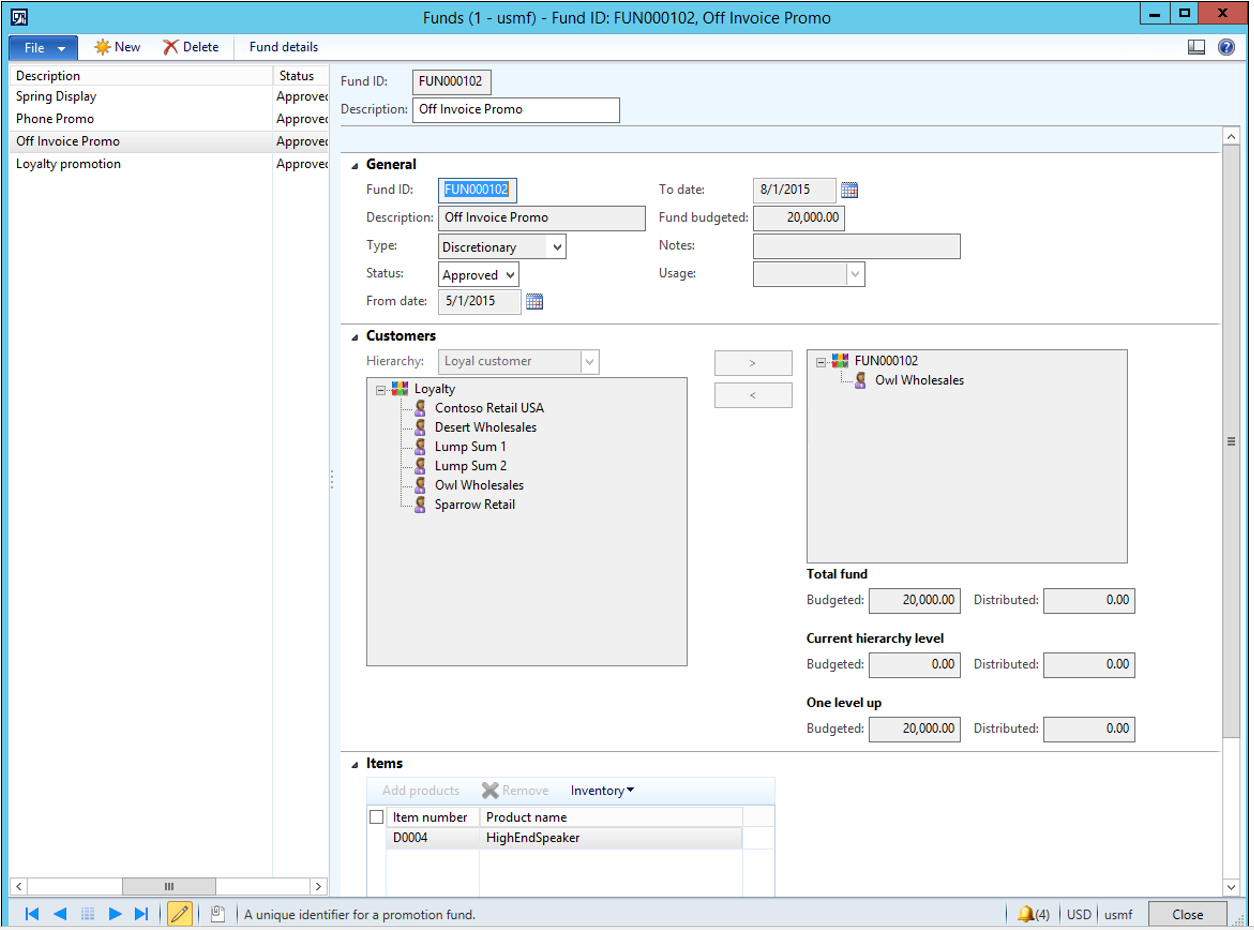Open the File menu
This screenshot has width=1254, height=930.
pos(43,47)
